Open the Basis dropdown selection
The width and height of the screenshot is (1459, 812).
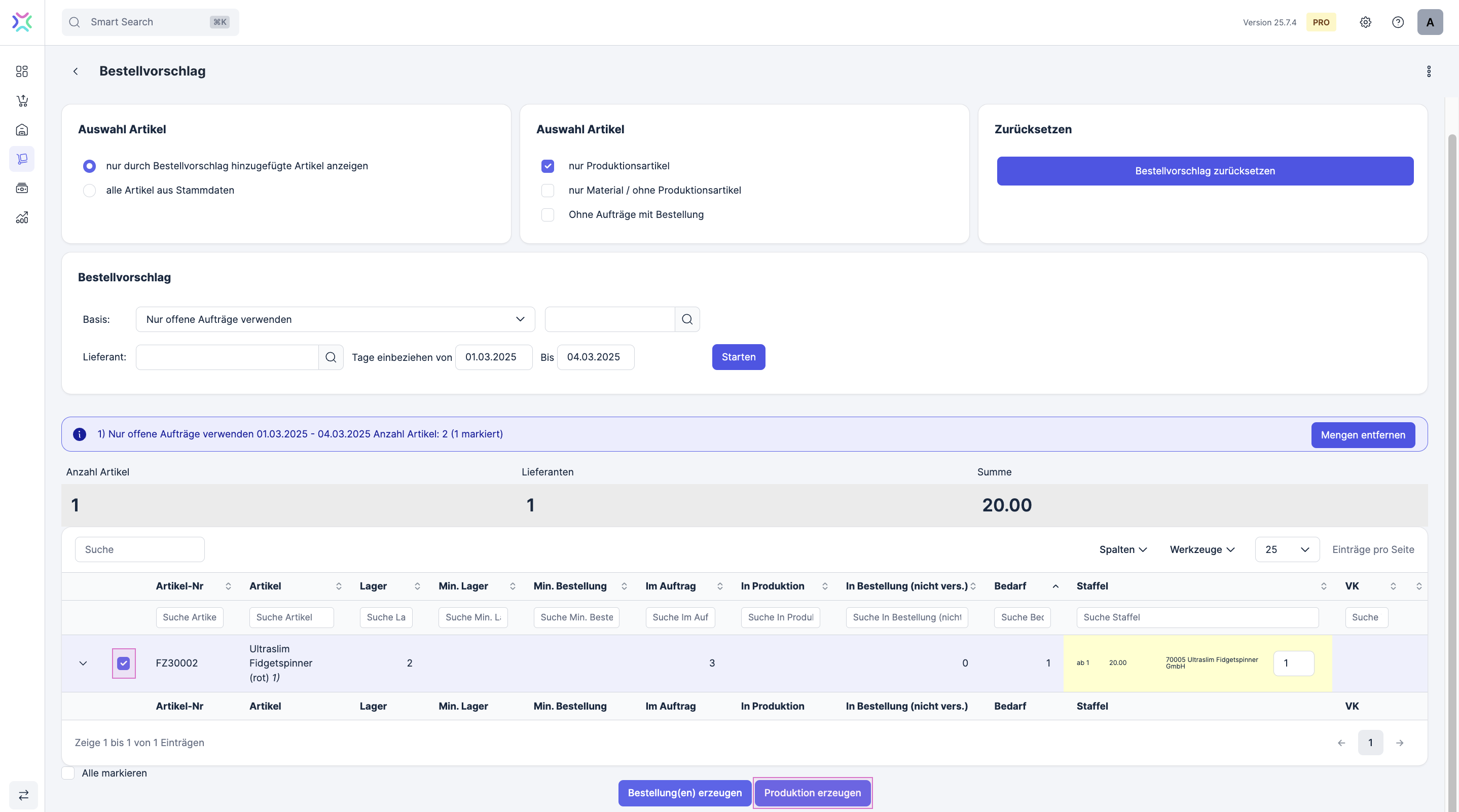335,319
